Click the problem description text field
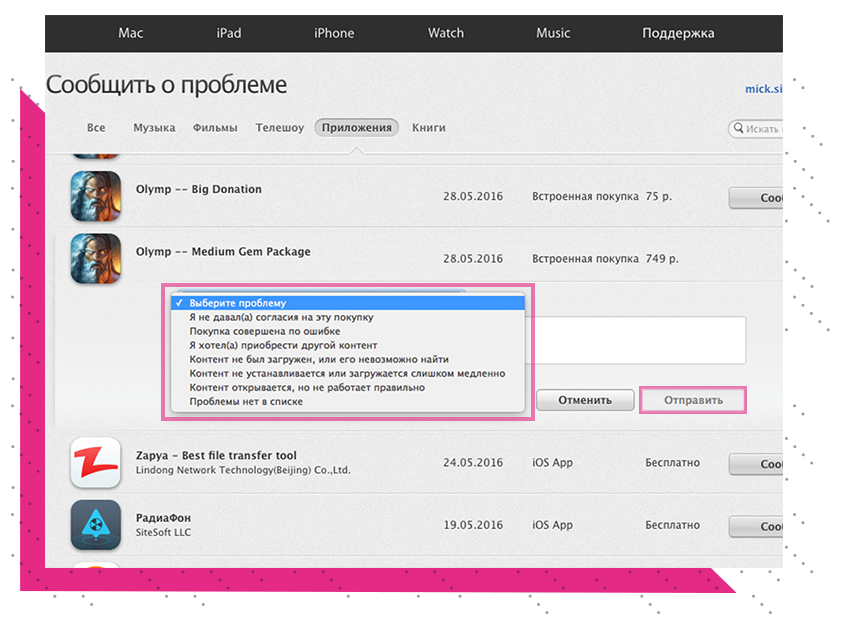 point(640,340)
